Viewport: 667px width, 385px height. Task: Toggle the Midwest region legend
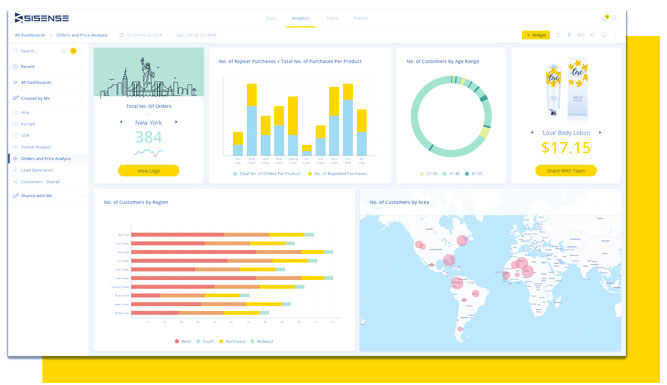click(x=262, y=341)
